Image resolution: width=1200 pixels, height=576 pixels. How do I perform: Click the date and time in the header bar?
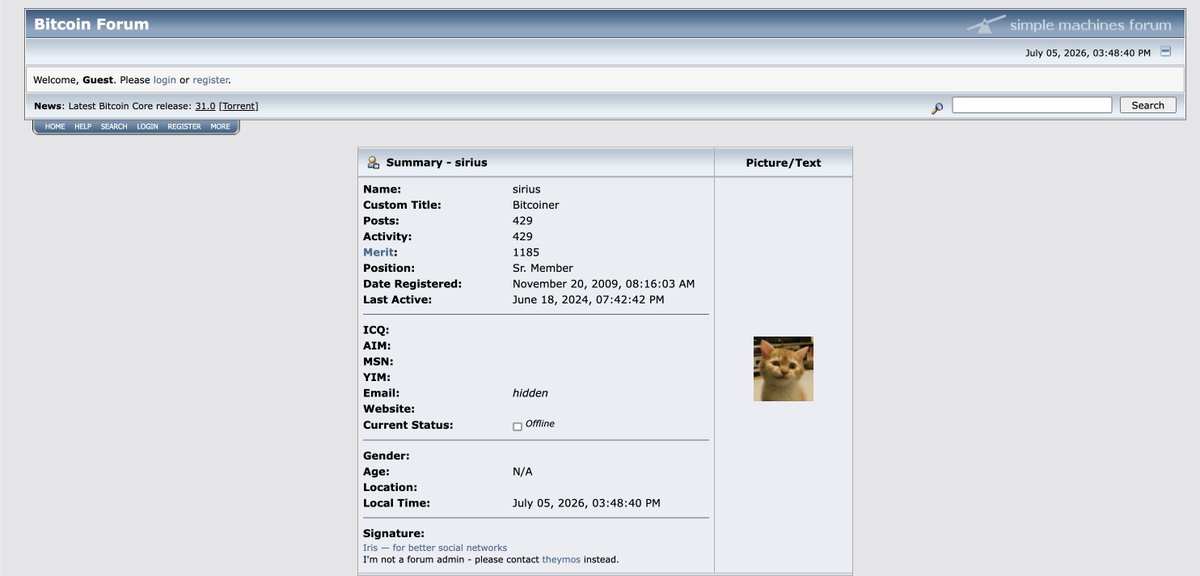point(1088,52)
